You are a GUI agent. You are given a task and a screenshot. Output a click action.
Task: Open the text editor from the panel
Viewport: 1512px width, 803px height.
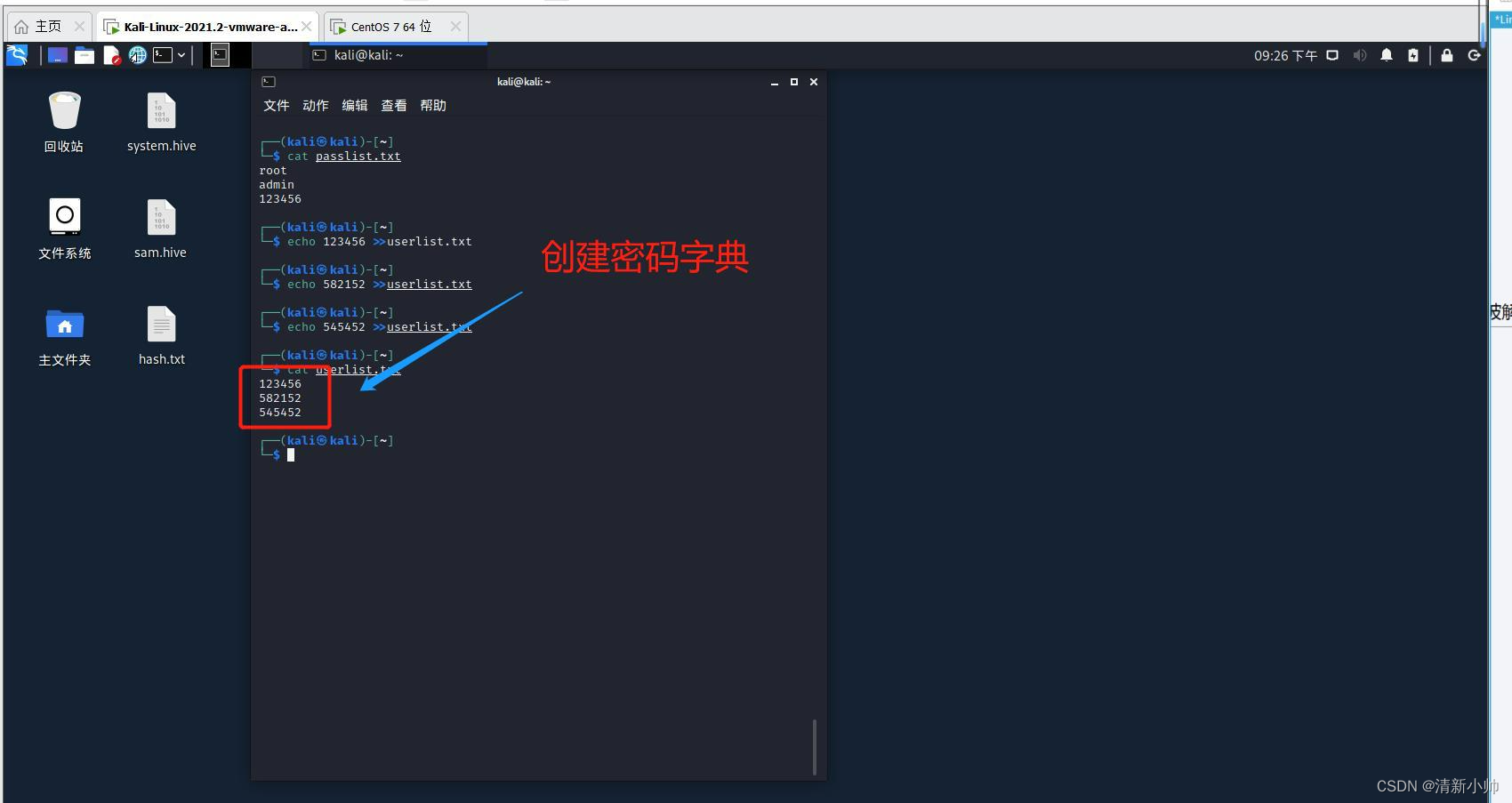(x=112, y=54)
